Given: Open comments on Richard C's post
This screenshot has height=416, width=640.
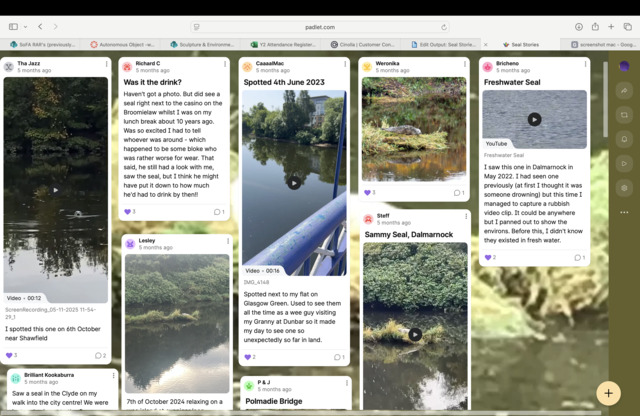Looking at the screenshot, I should [218, 212].
